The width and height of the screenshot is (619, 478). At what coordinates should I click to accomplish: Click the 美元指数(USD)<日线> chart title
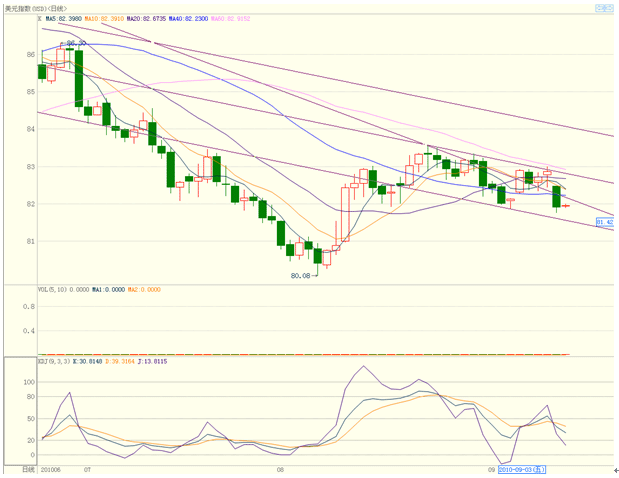tap(36, 8)
